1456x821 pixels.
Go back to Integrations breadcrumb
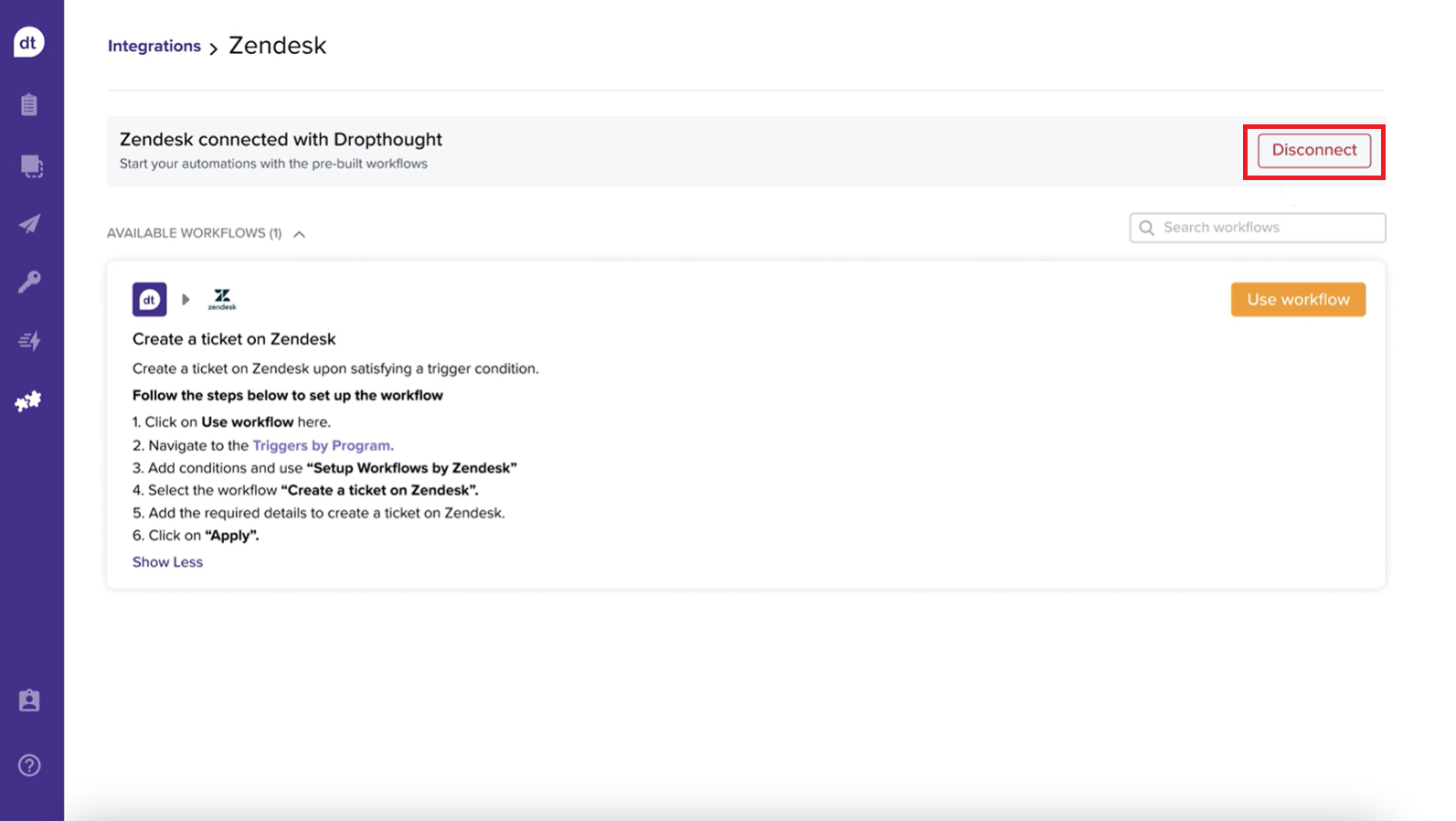click(154, 46)
